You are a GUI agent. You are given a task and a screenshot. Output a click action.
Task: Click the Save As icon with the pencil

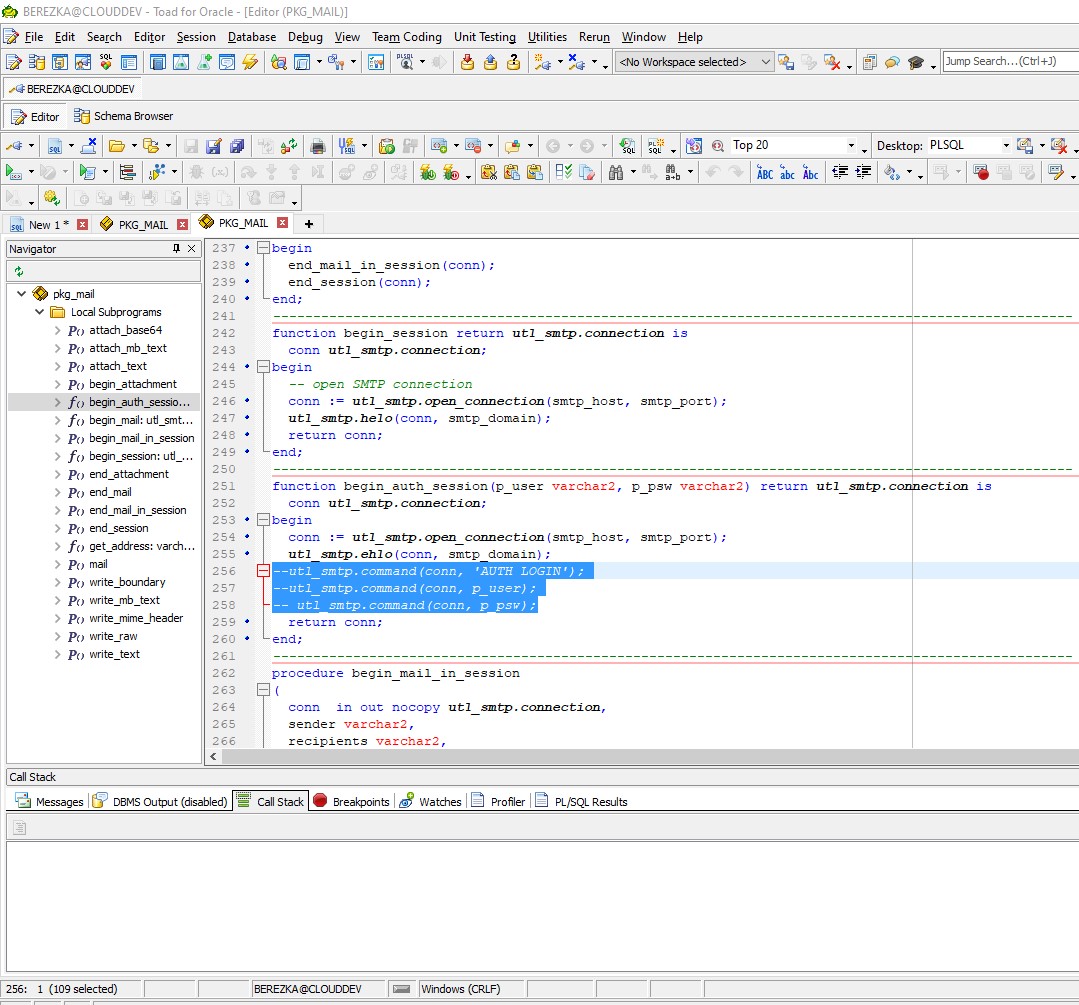coord(214,146)
